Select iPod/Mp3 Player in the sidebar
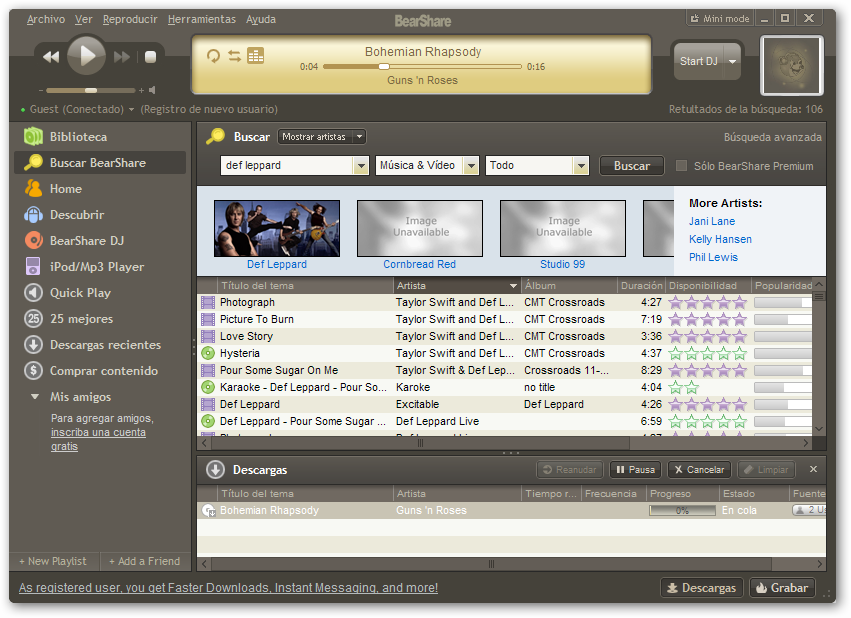This screenshot has width=851, height=618. point(96,267)
